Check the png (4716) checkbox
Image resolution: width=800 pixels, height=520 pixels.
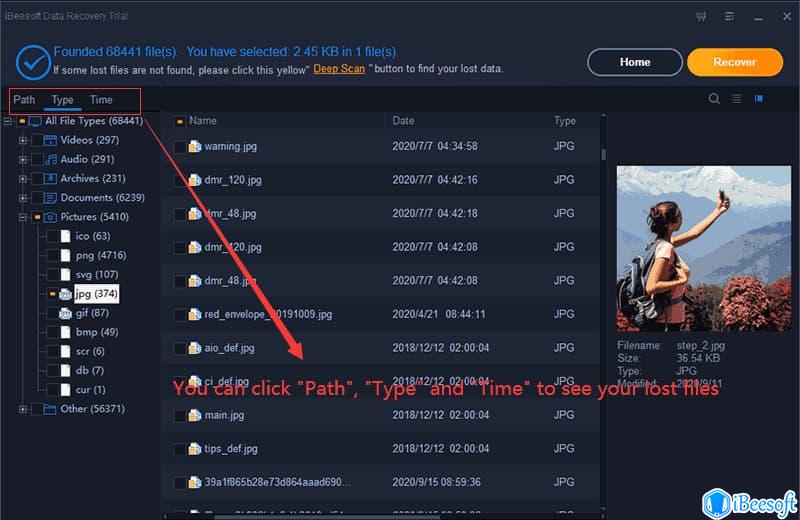(x=53, y=256)
